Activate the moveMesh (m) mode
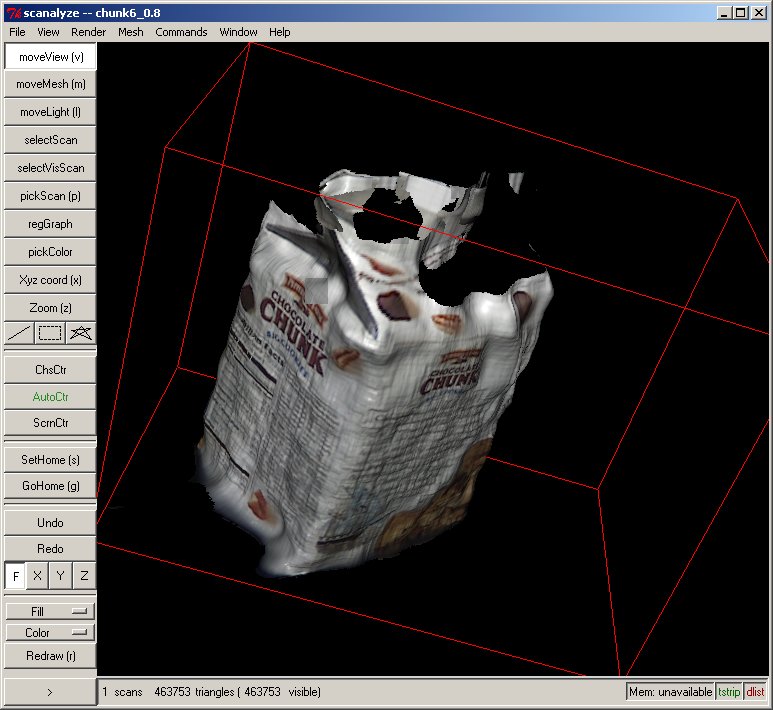The width and height of the screenshot is (773, 710). point(50,84)
